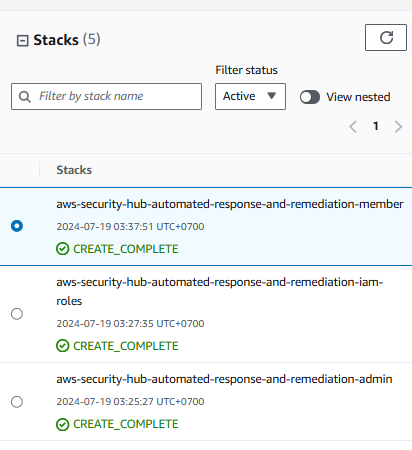Click the Stacks column header
Image resolution: width=412 pixels, height=450 pixels.
click(x=74, y=170)
